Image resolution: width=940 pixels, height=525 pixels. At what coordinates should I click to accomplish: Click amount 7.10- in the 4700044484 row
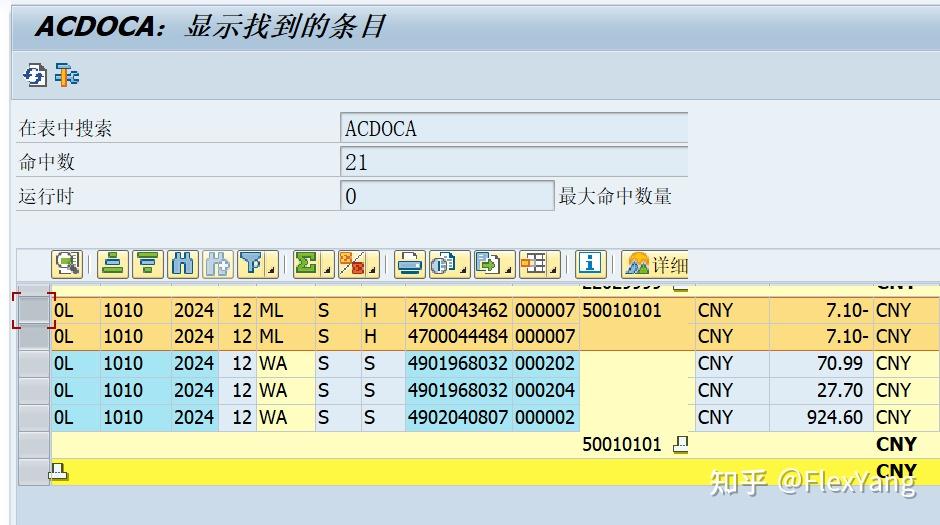pyautogui.click(x=846, y=337)
